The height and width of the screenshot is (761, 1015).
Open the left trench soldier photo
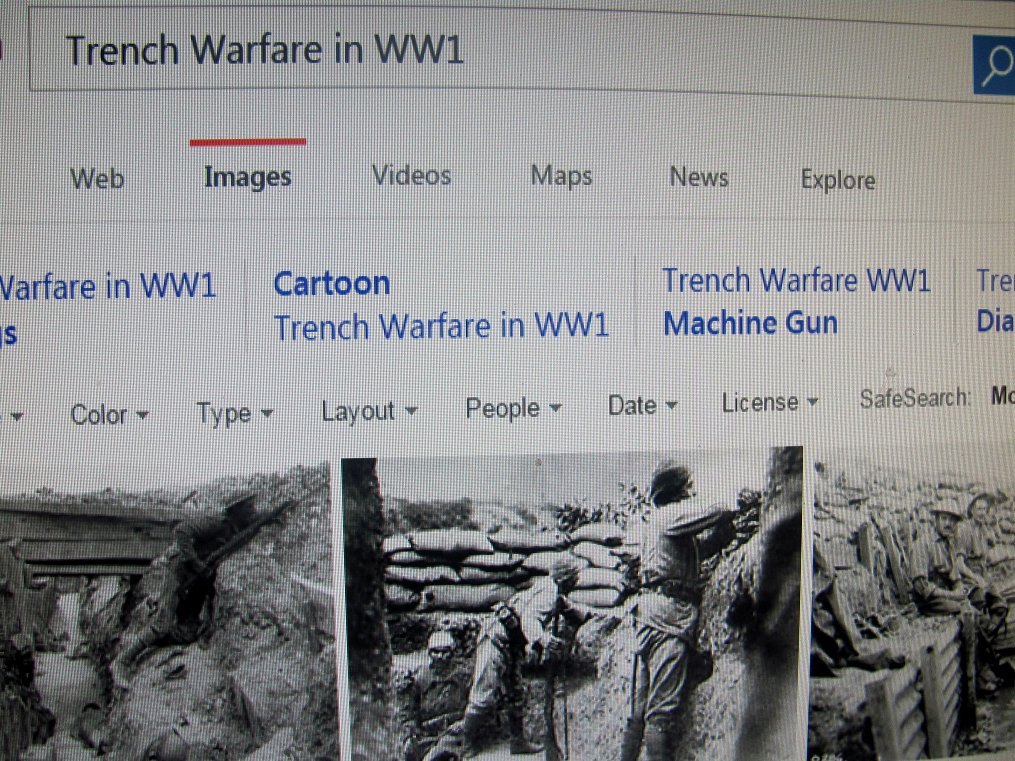point(167,615)
